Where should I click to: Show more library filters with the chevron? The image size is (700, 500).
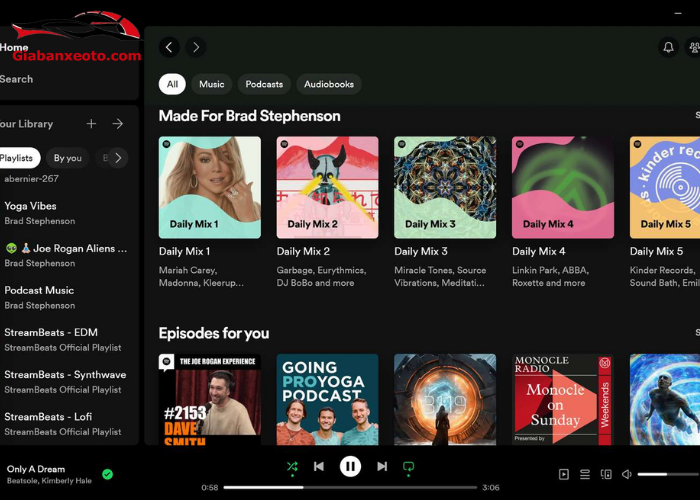(x=118, y=158)
